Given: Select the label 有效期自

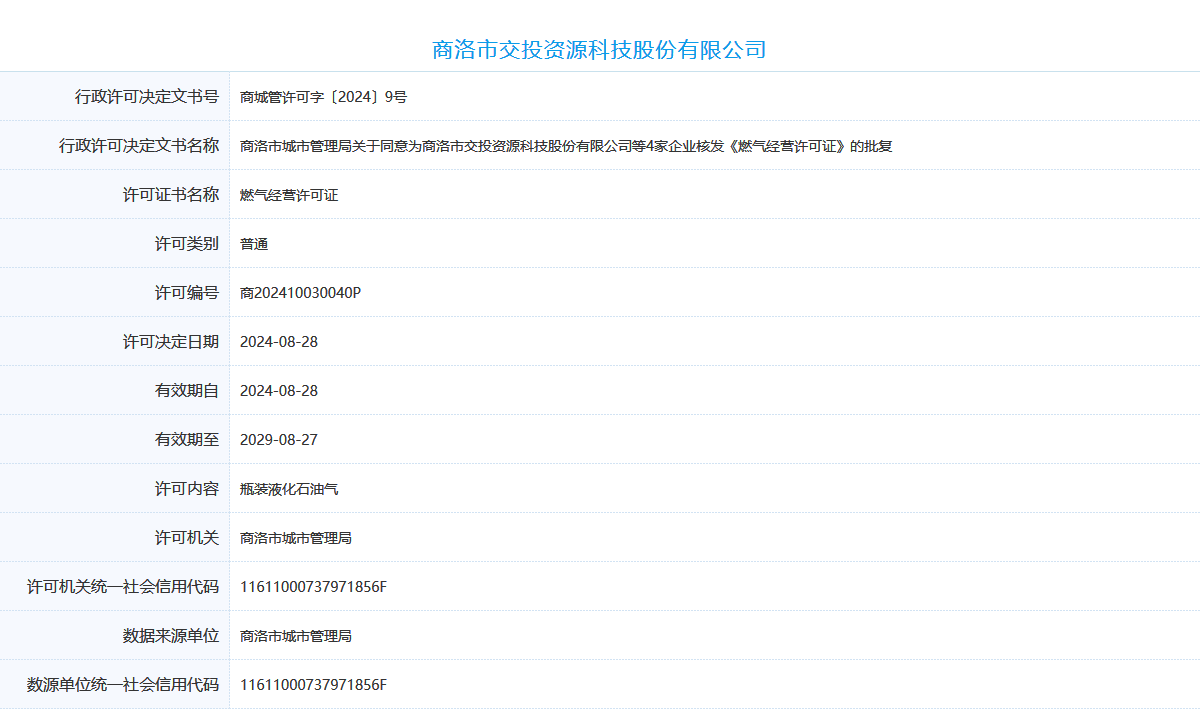Looking at the screenshot, I should click(187, 391).
